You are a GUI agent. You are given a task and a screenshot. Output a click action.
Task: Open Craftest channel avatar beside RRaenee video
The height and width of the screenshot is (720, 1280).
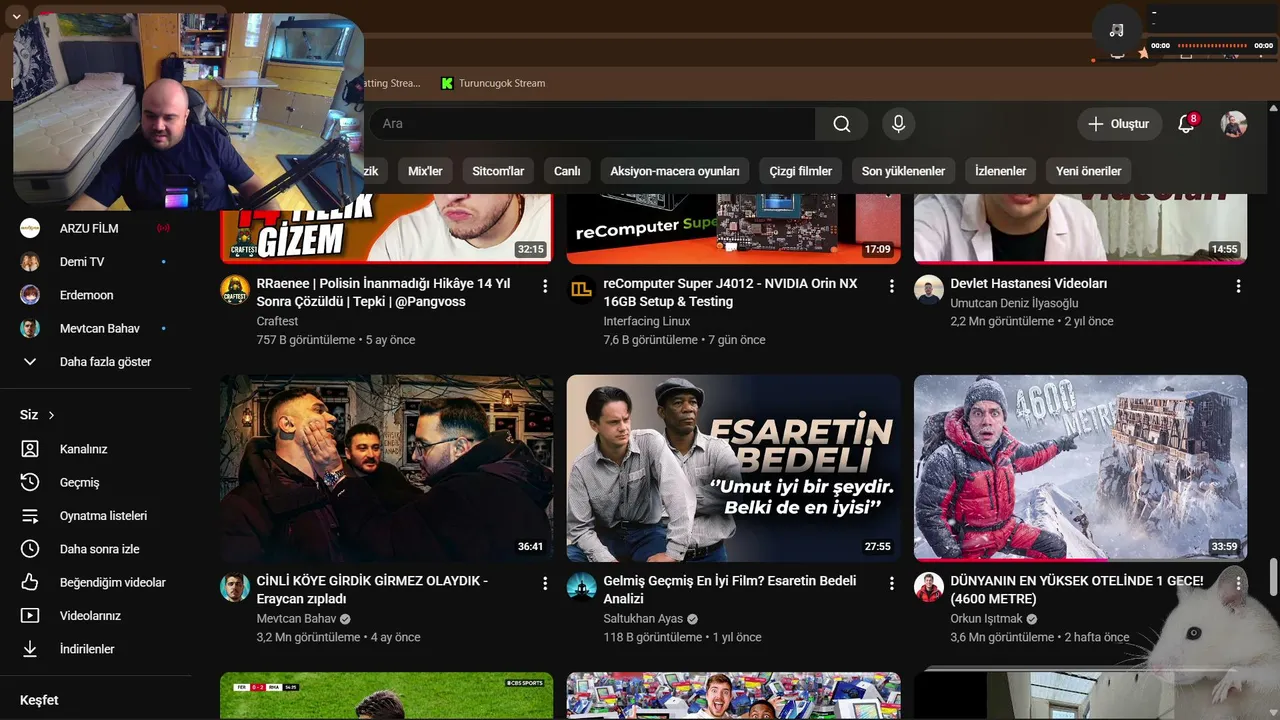(x=235, y=290)
